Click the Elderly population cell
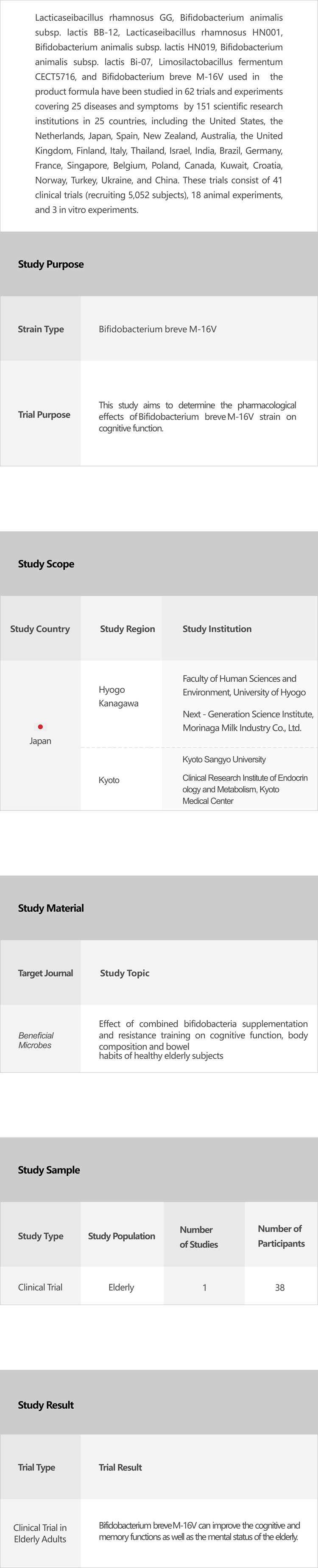The image size is (318, 1568). [x=121, y=1288]
